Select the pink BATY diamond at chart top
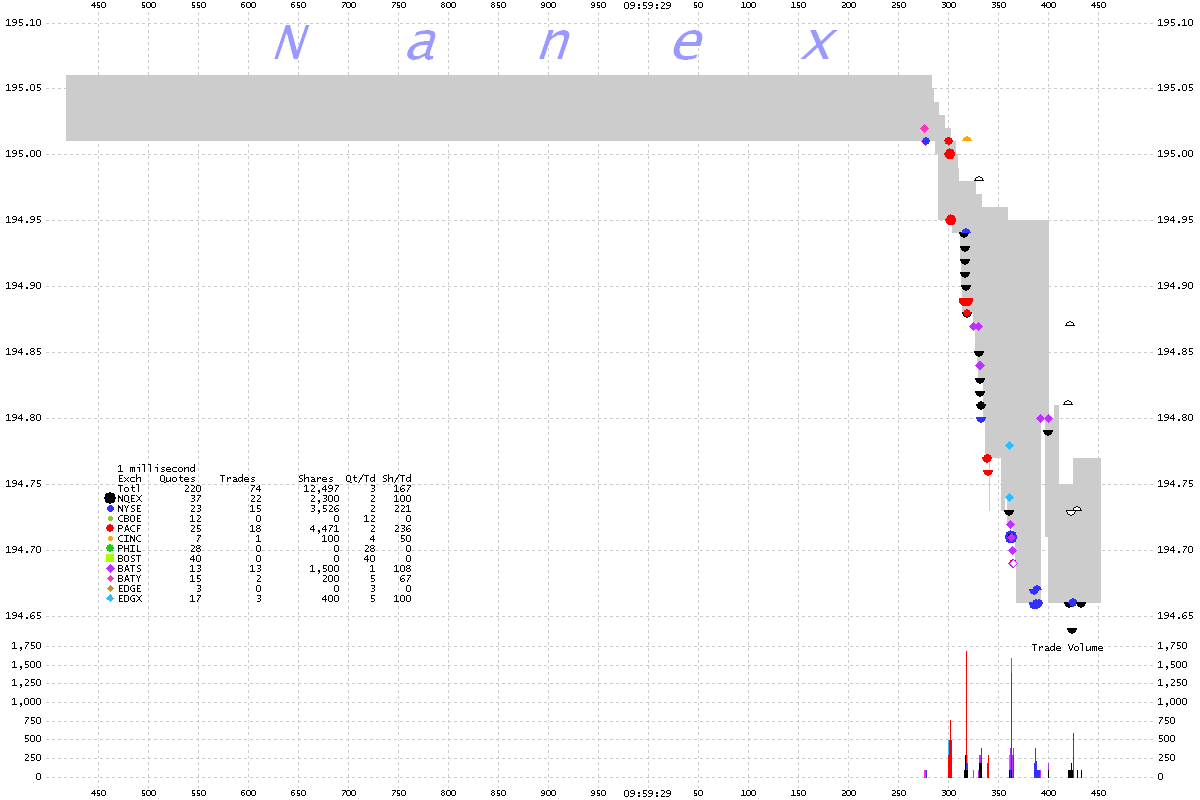The height and width of the screenshot is (800, 1200). click(x=924, y=128)
